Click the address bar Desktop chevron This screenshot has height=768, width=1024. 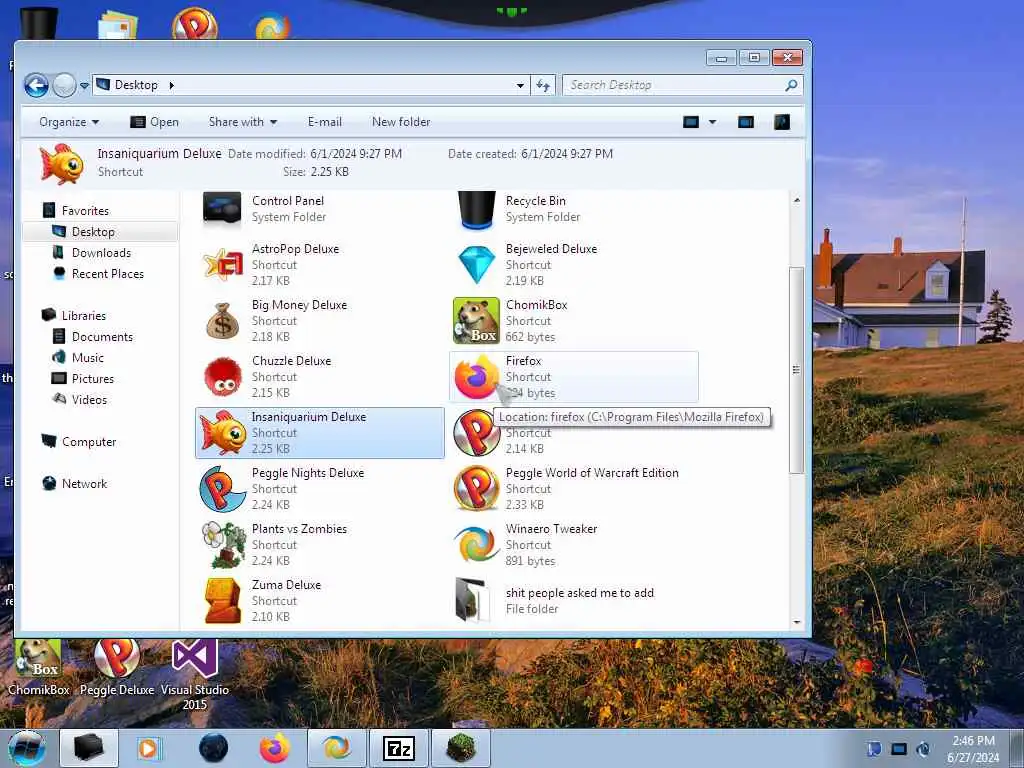coord(171,86)
